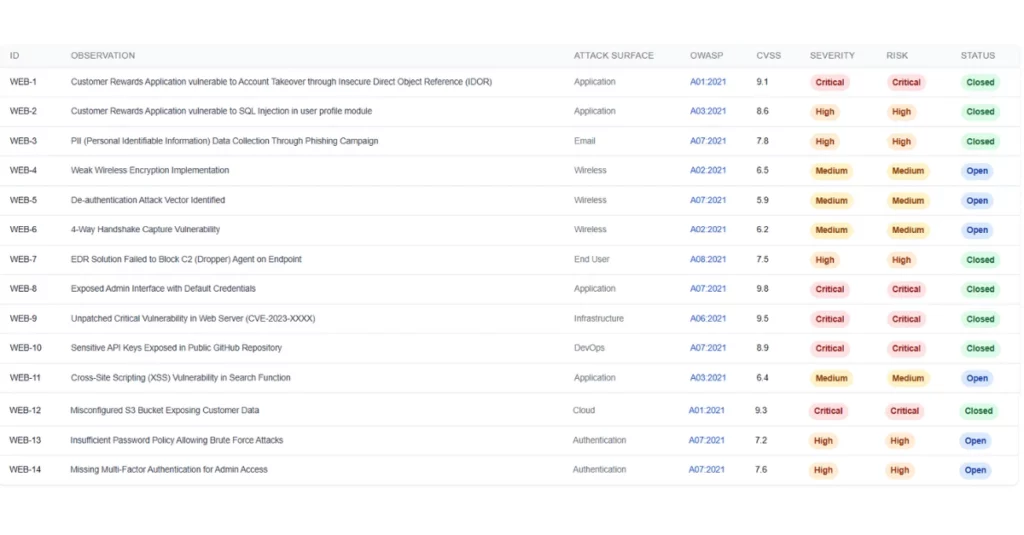Viewport: 1024px width, 535px height.
Task: Click the Email attack surface cell
Action: [584, 140]
